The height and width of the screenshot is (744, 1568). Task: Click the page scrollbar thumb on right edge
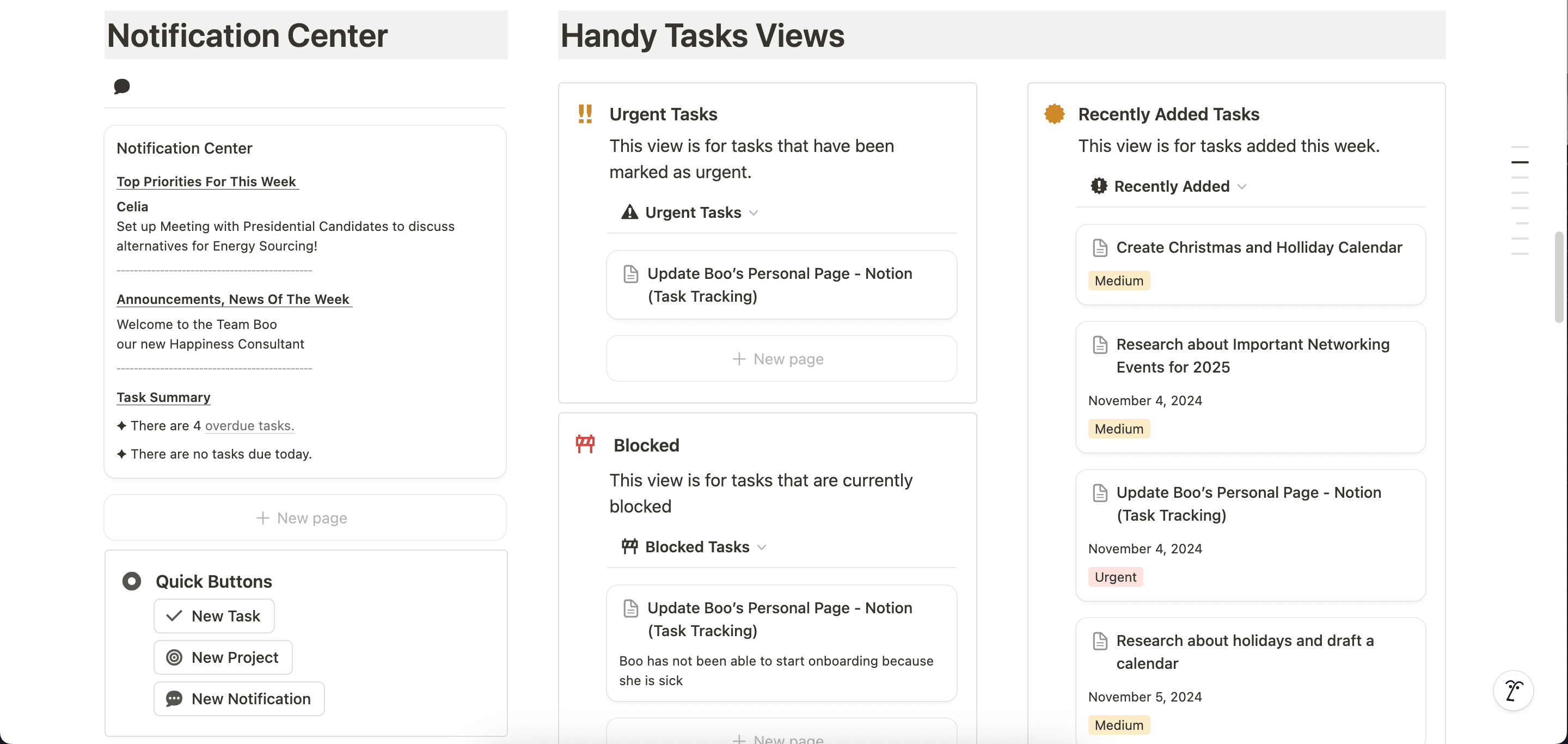coord(1560,277)
